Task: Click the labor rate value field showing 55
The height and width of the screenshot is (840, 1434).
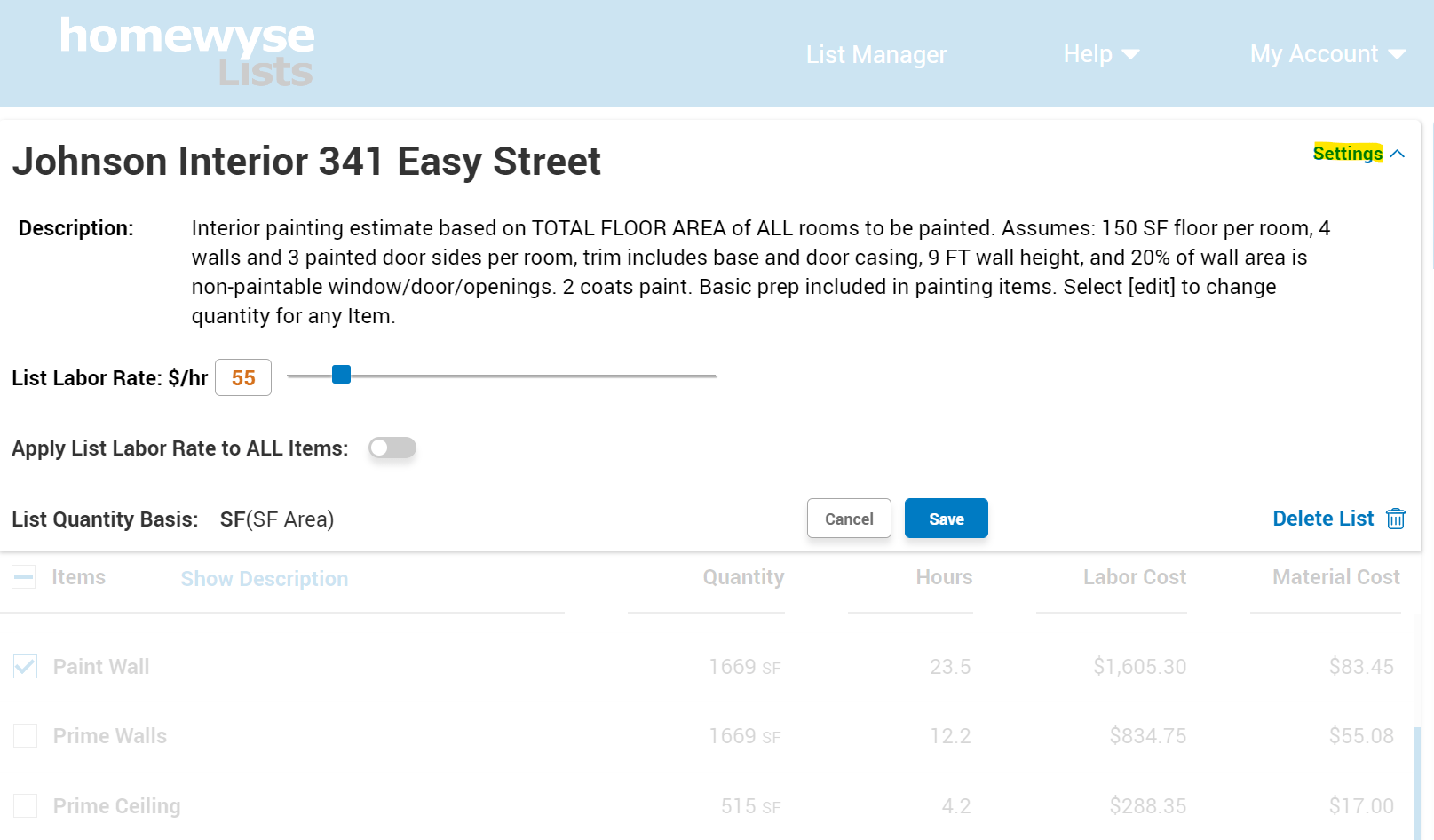Action: coord(242,377)
